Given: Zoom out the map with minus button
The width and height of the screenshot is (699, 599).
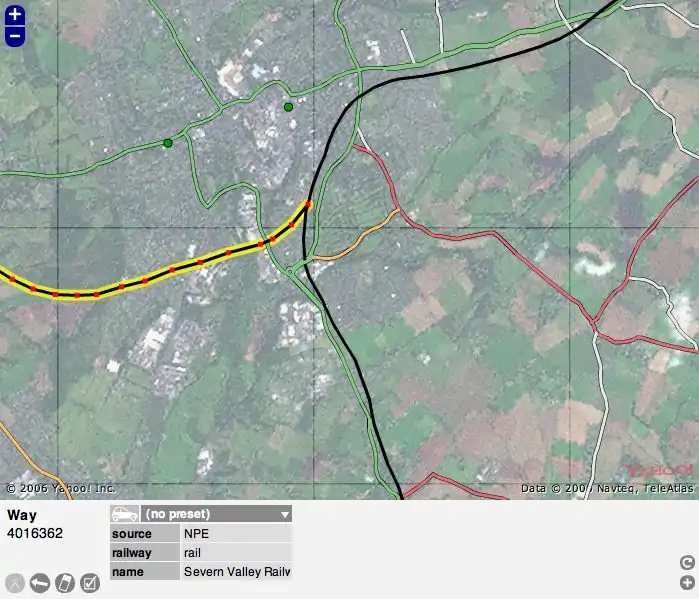Looking at the screenshot, I should pos(14,36).
